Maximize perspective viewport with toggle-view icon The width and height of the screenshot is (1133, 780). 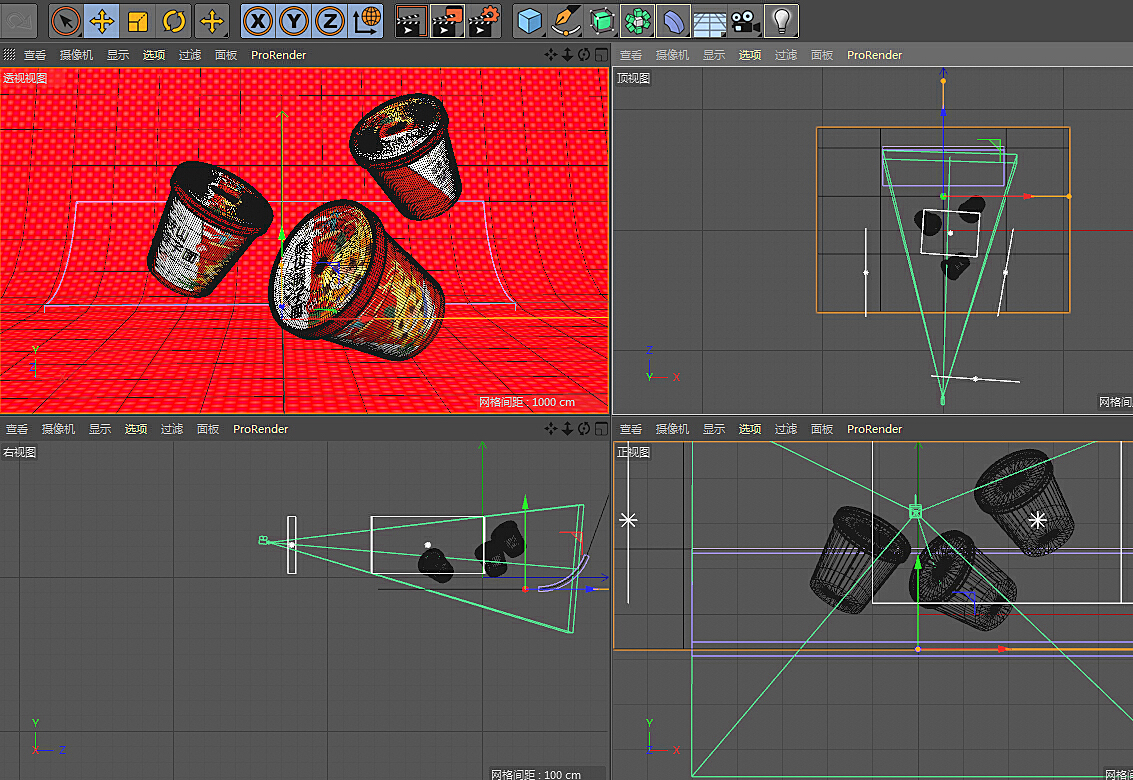point(601,55)
